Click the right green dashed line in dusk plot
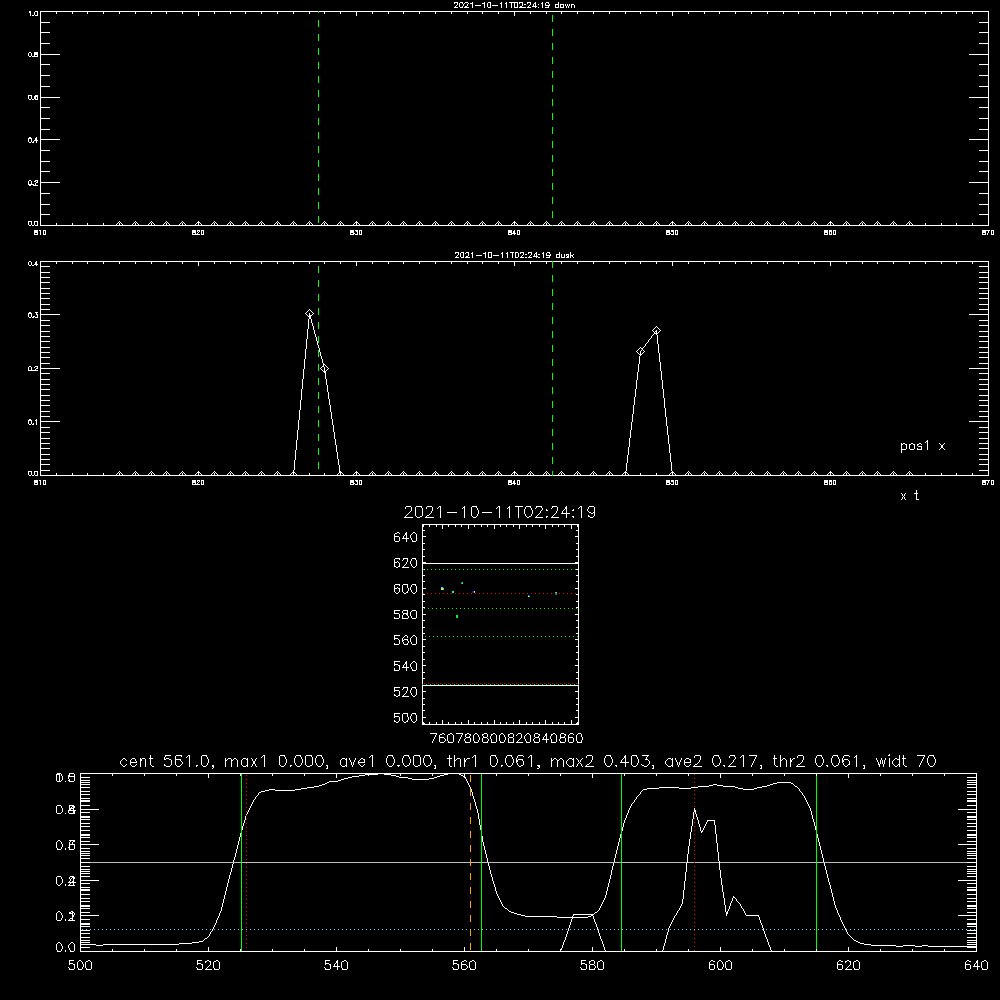This screenshot has height=1000, width=1000. 552,368
